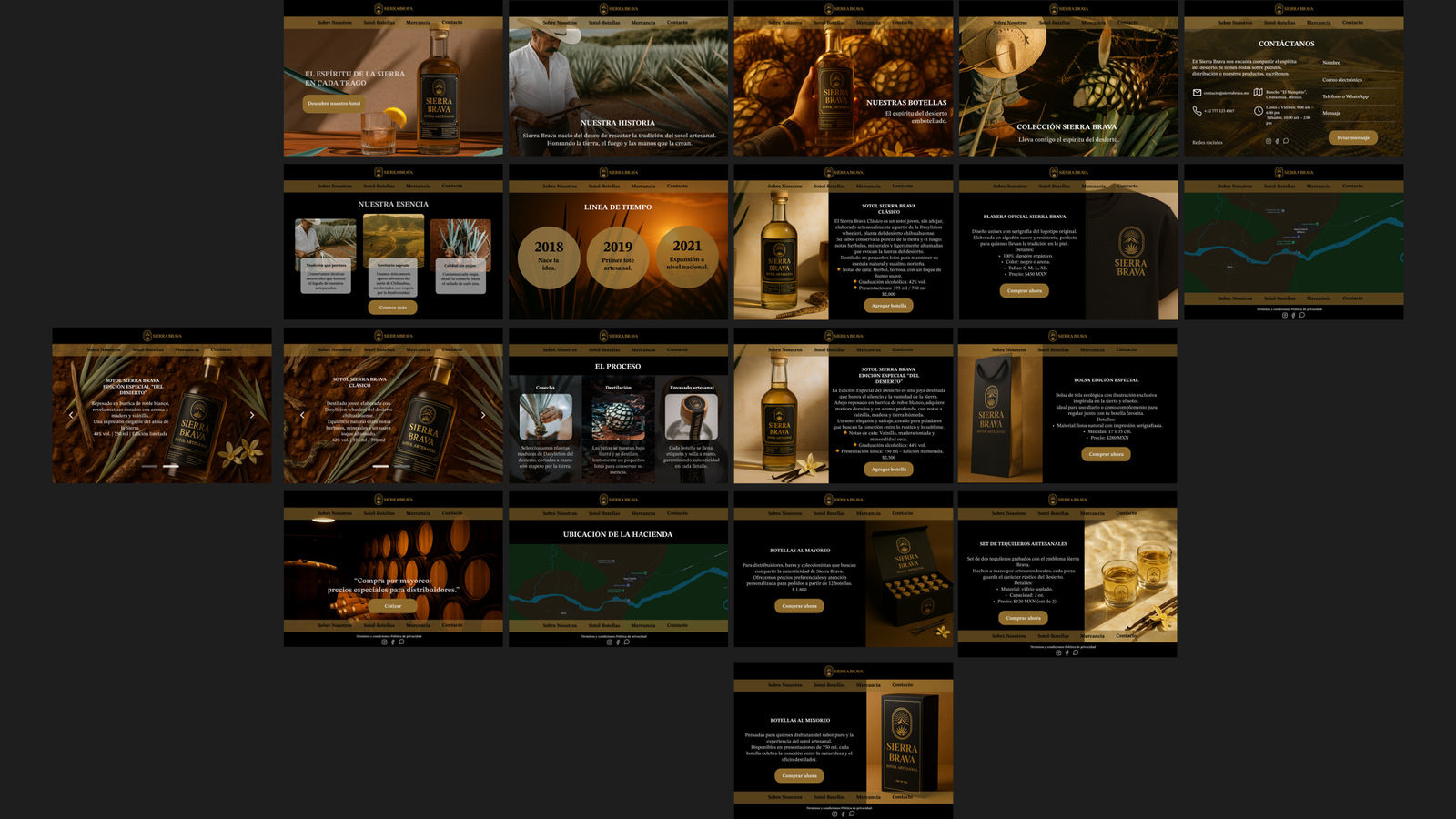Image resolution: width=1456 pixels, height=819 pixels.
Task: Open Instagram icon beside Redes sociales
Action: tap(1269, 141)
